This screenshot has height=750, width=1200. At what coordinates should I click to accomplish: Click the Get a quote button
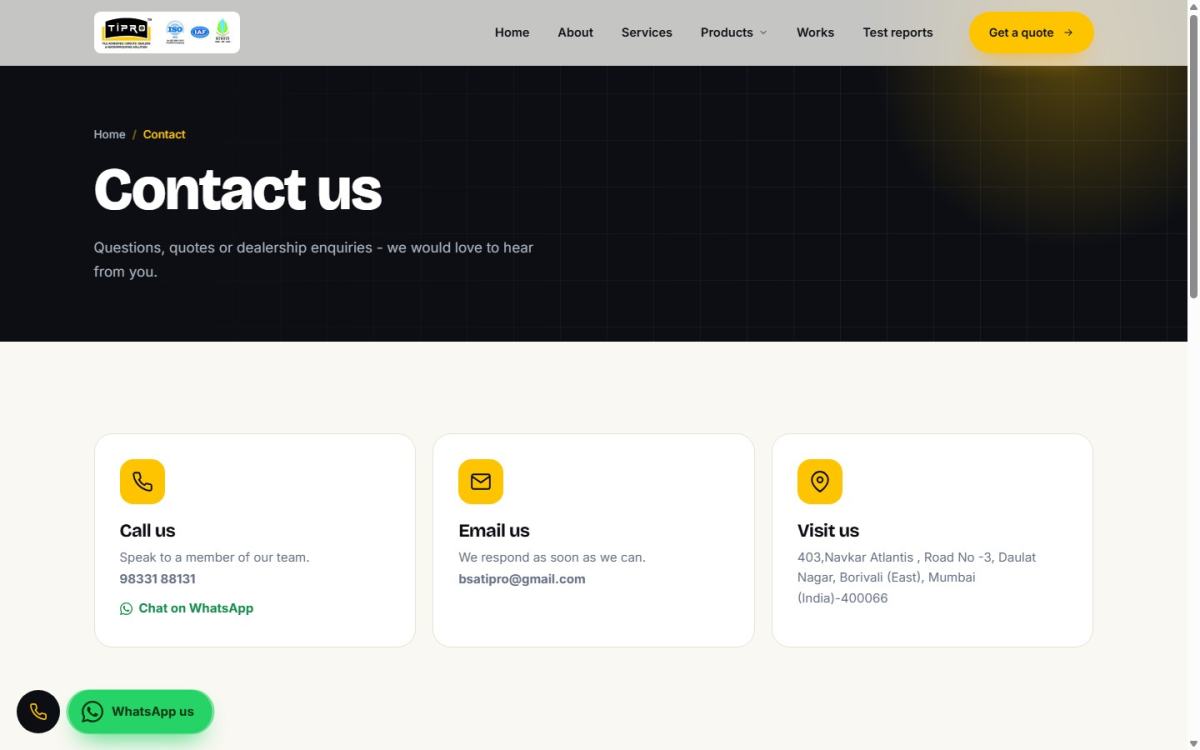pos(1031,33)
